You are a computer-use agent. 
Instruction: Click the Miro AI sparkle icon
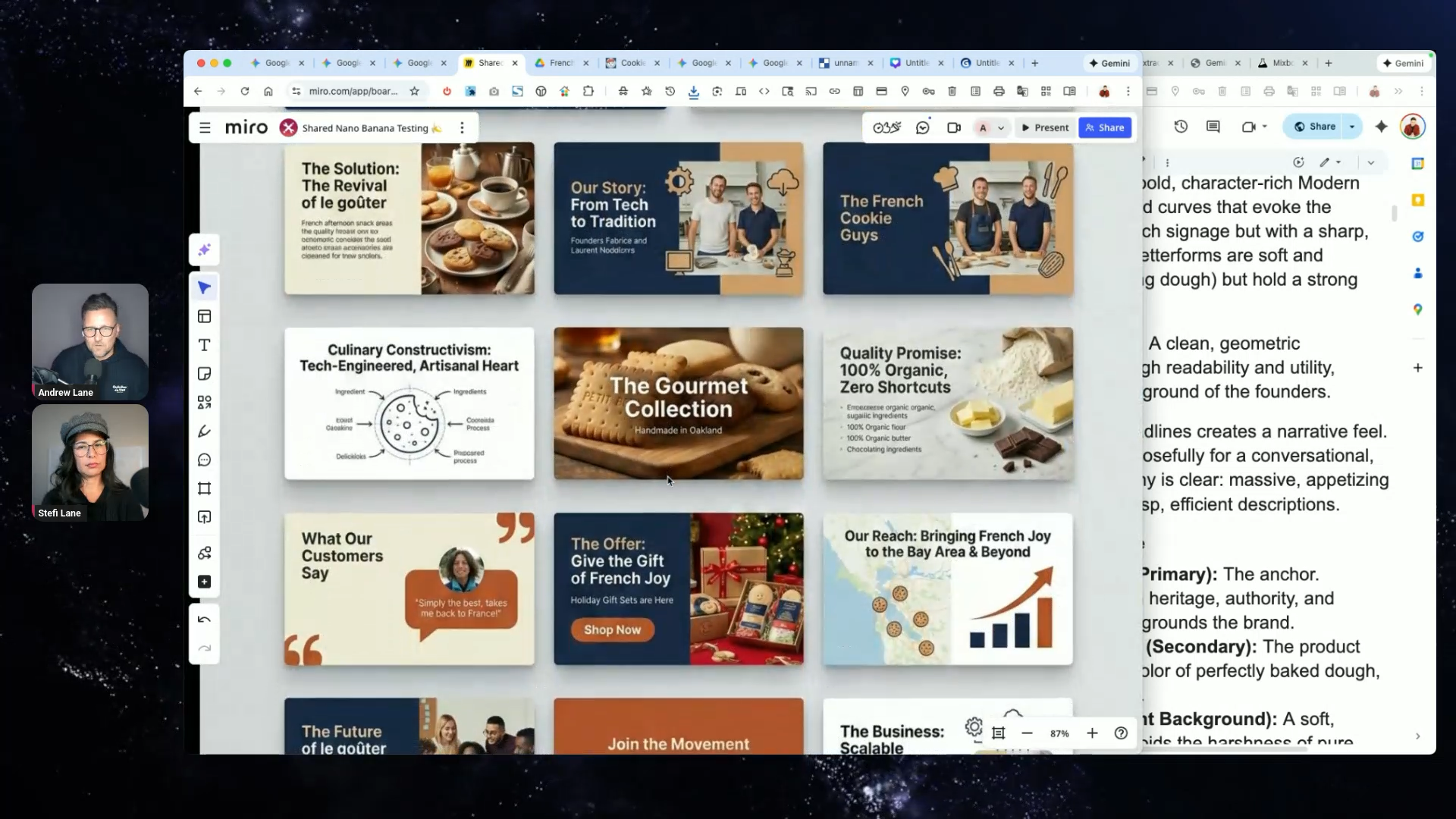[x=204, y=250]
